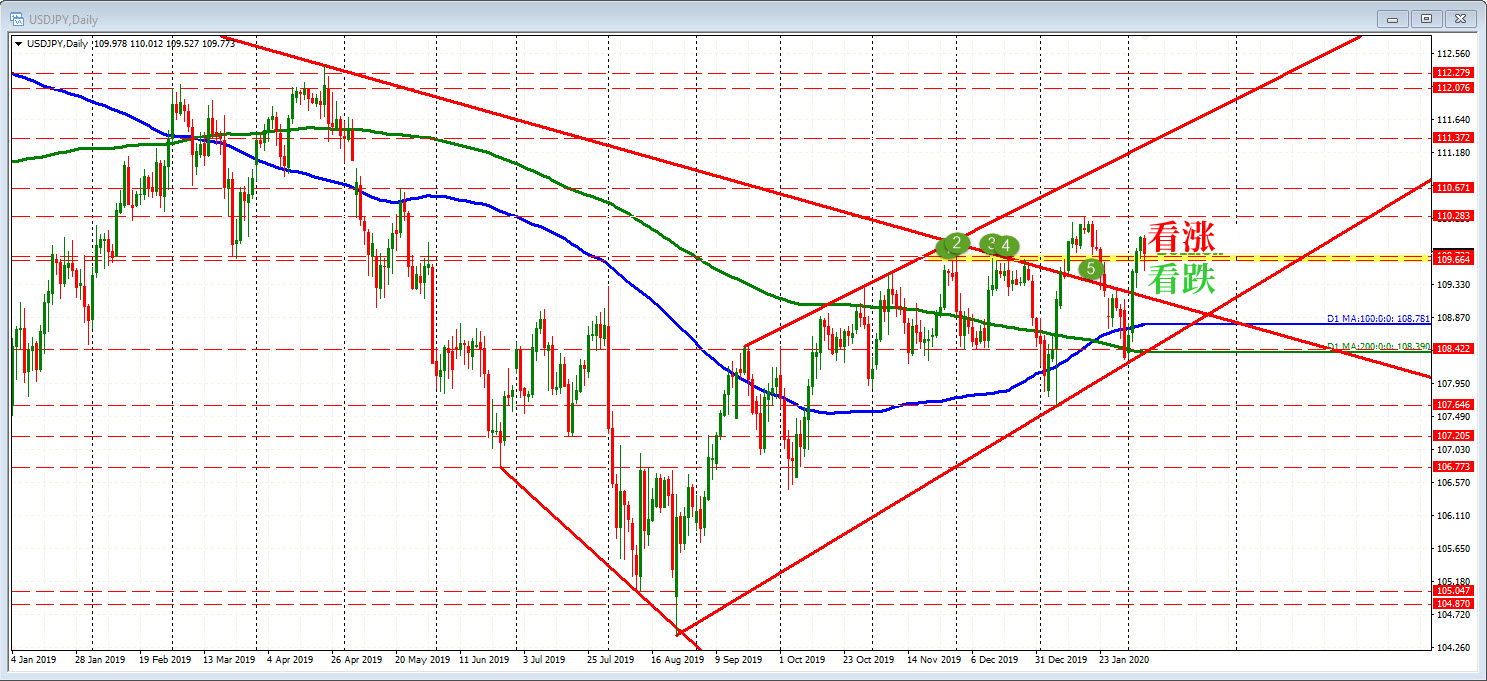This screenshot has width=1487, height=681.
Task: Click 109.330 on the price axis
Action: click(1453, 284)
